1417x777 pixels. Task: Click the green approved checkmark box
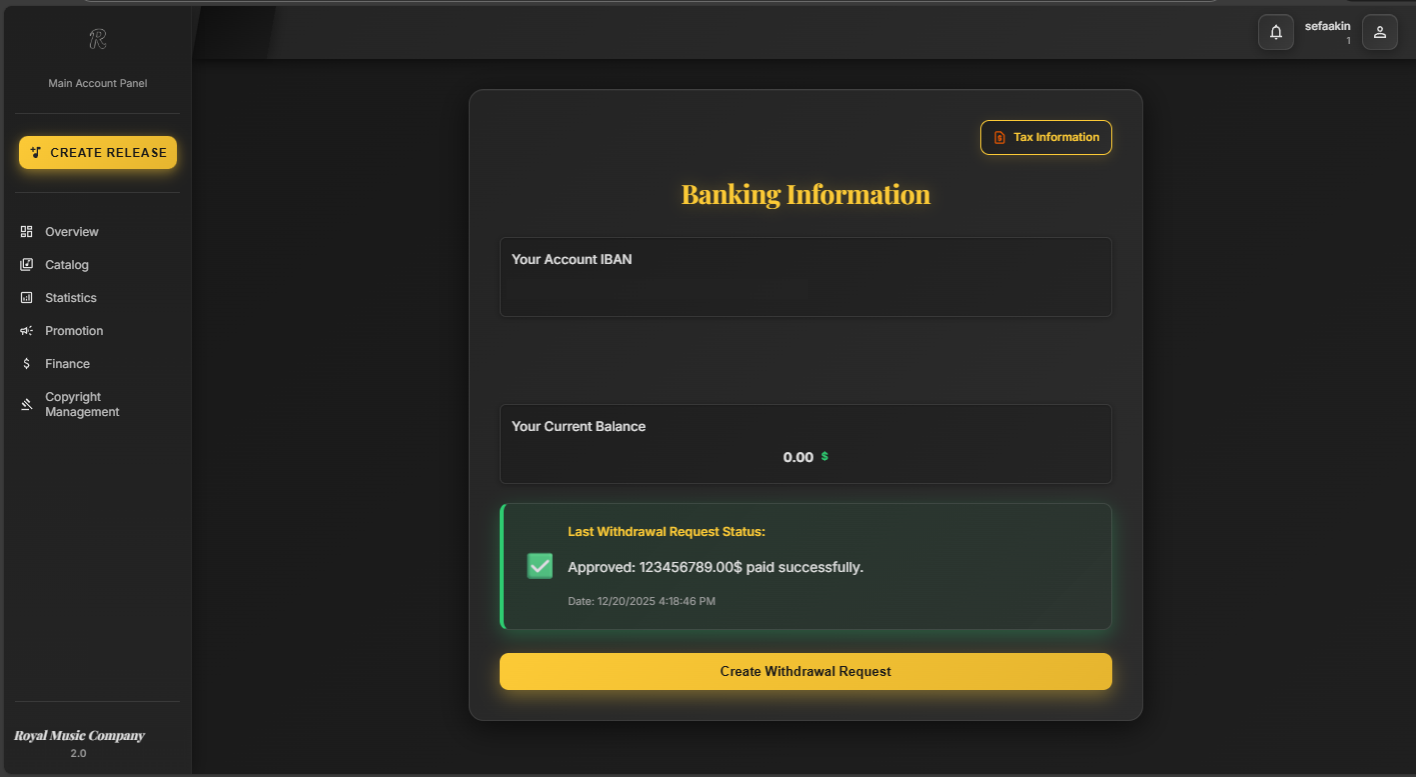540,566
